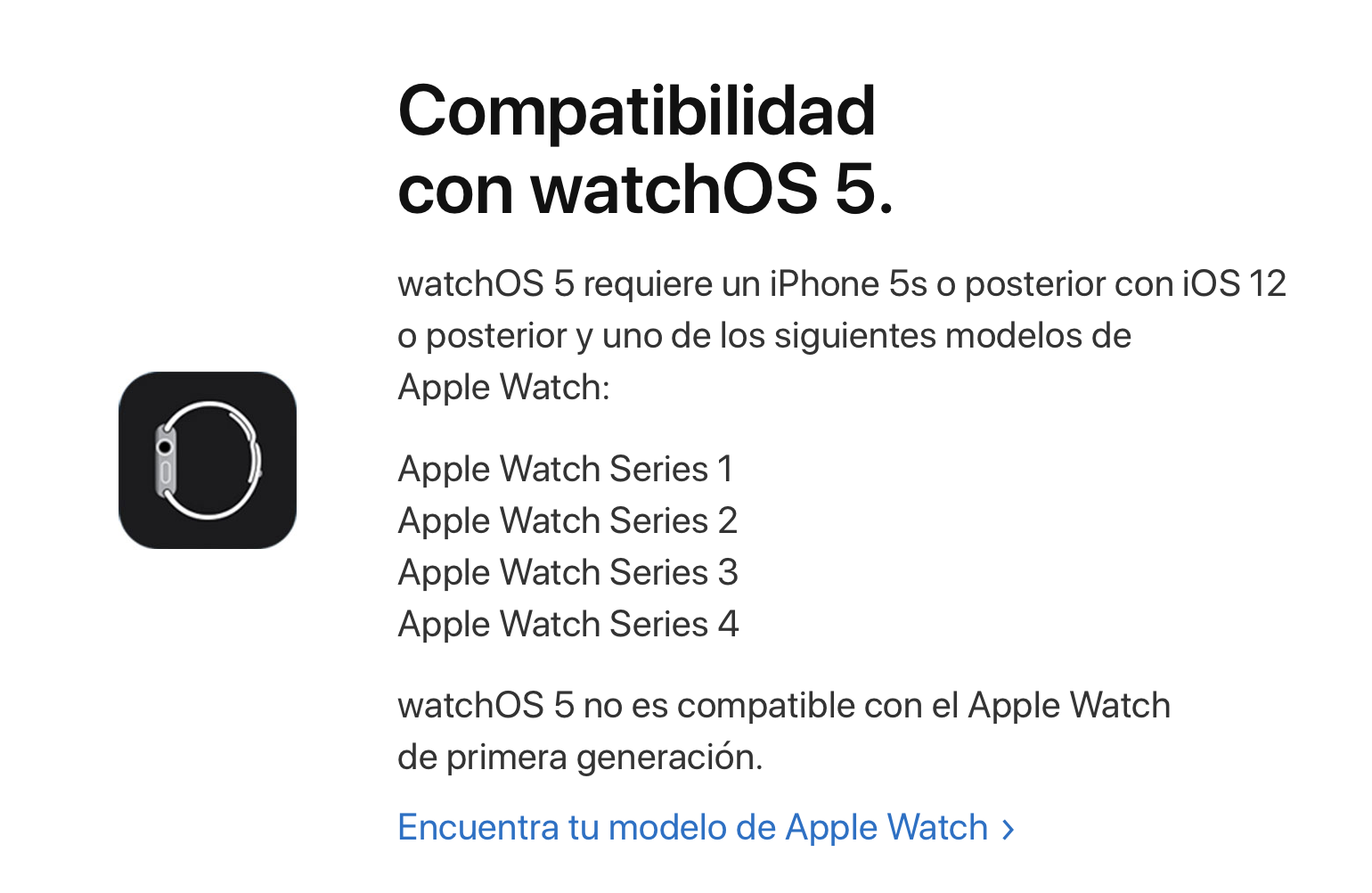Screen dimensions: 1372x893
Task: Click Apple Watch Series 3 list entry
Action: (x=568, y=572)
